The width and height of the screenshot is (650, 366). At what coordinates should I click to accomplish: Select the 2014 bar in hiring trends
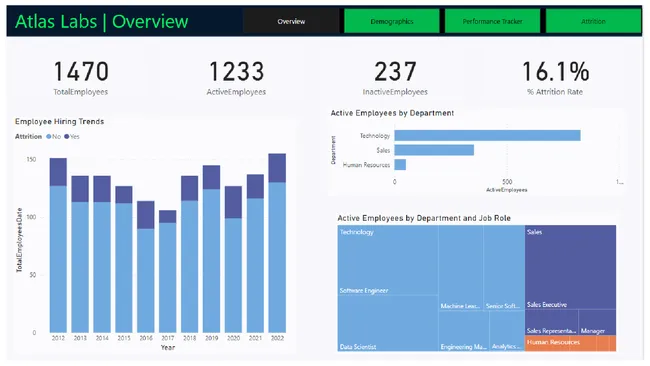(102, 254)
